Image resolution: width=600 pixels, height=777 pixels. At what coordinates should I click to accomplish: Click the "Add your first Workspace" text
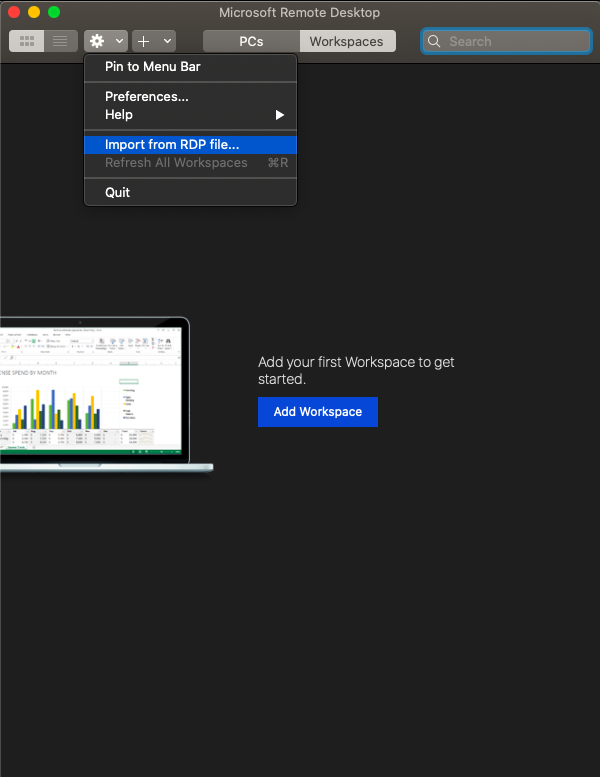coord(356,370)
